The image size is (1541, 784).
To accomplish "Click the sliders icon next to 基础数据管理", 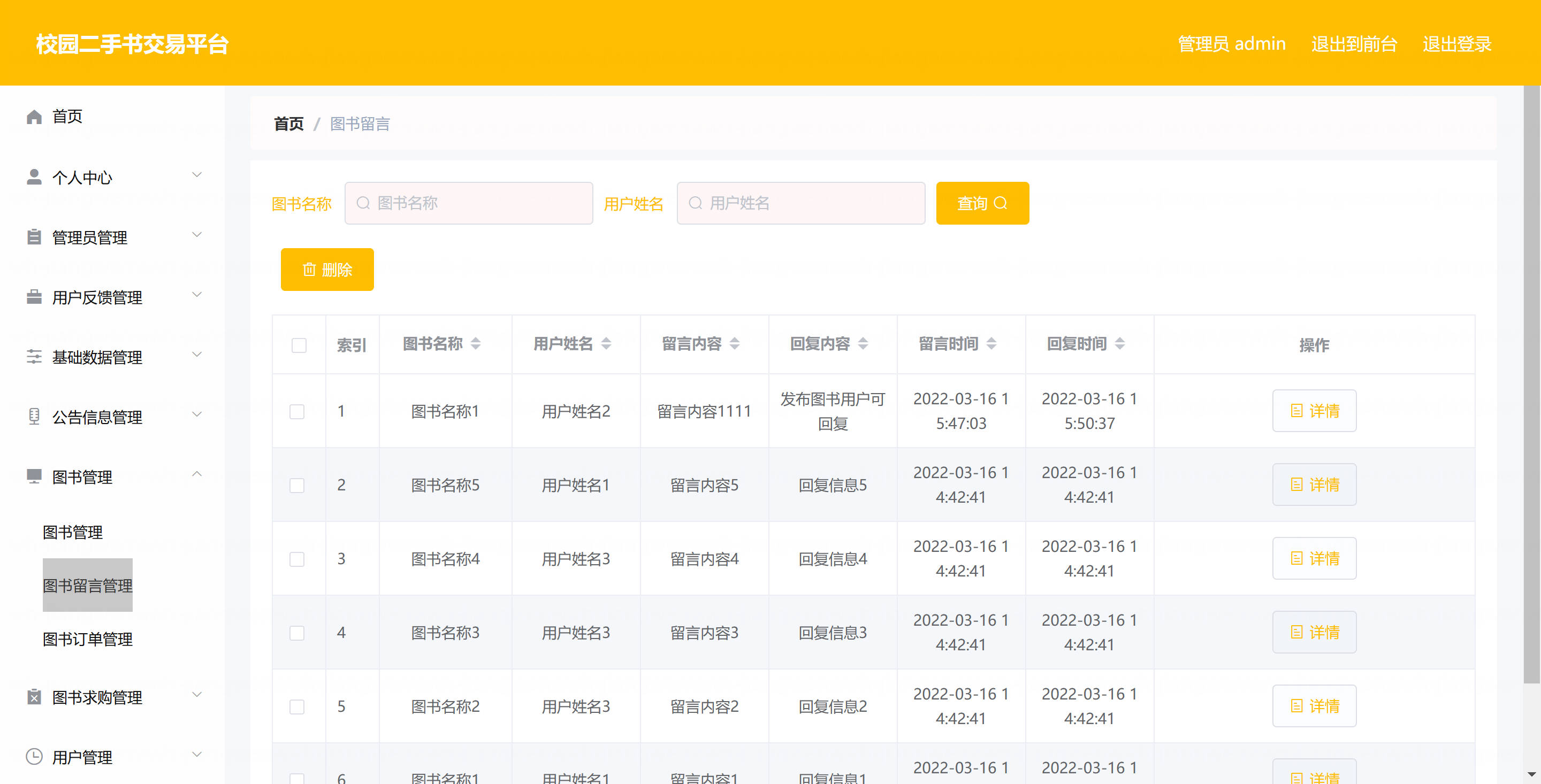I will point(34,357).
